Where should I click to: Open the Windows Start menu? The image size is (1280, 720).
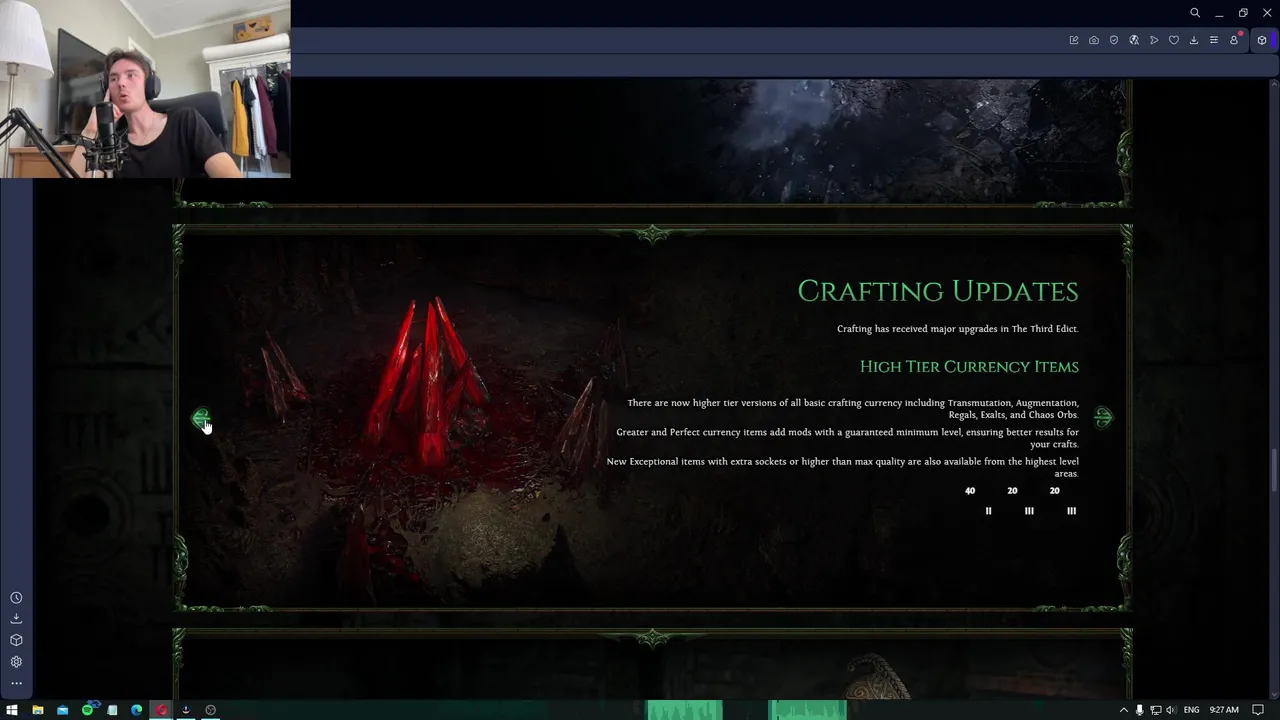(12, 710)
